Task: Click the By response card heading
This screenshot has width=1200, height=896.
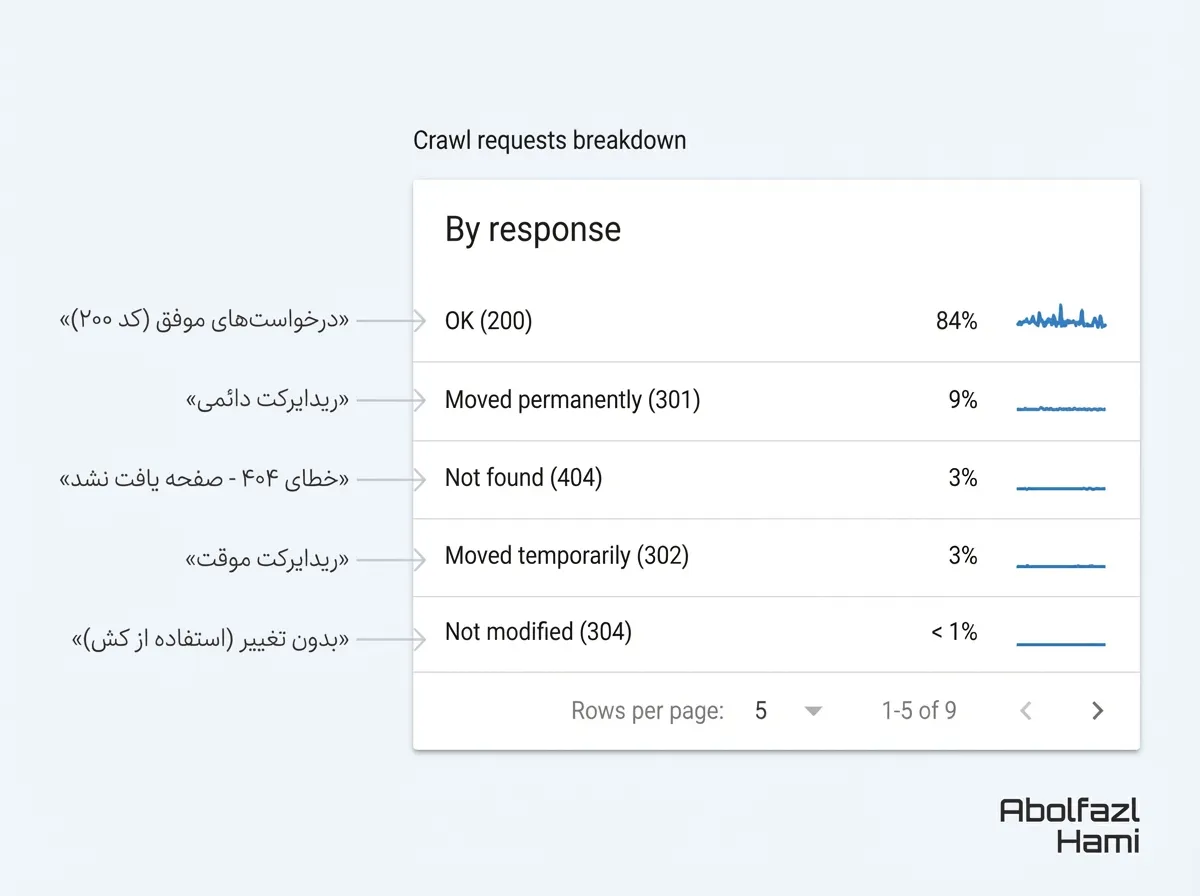Action: (533, 230)
